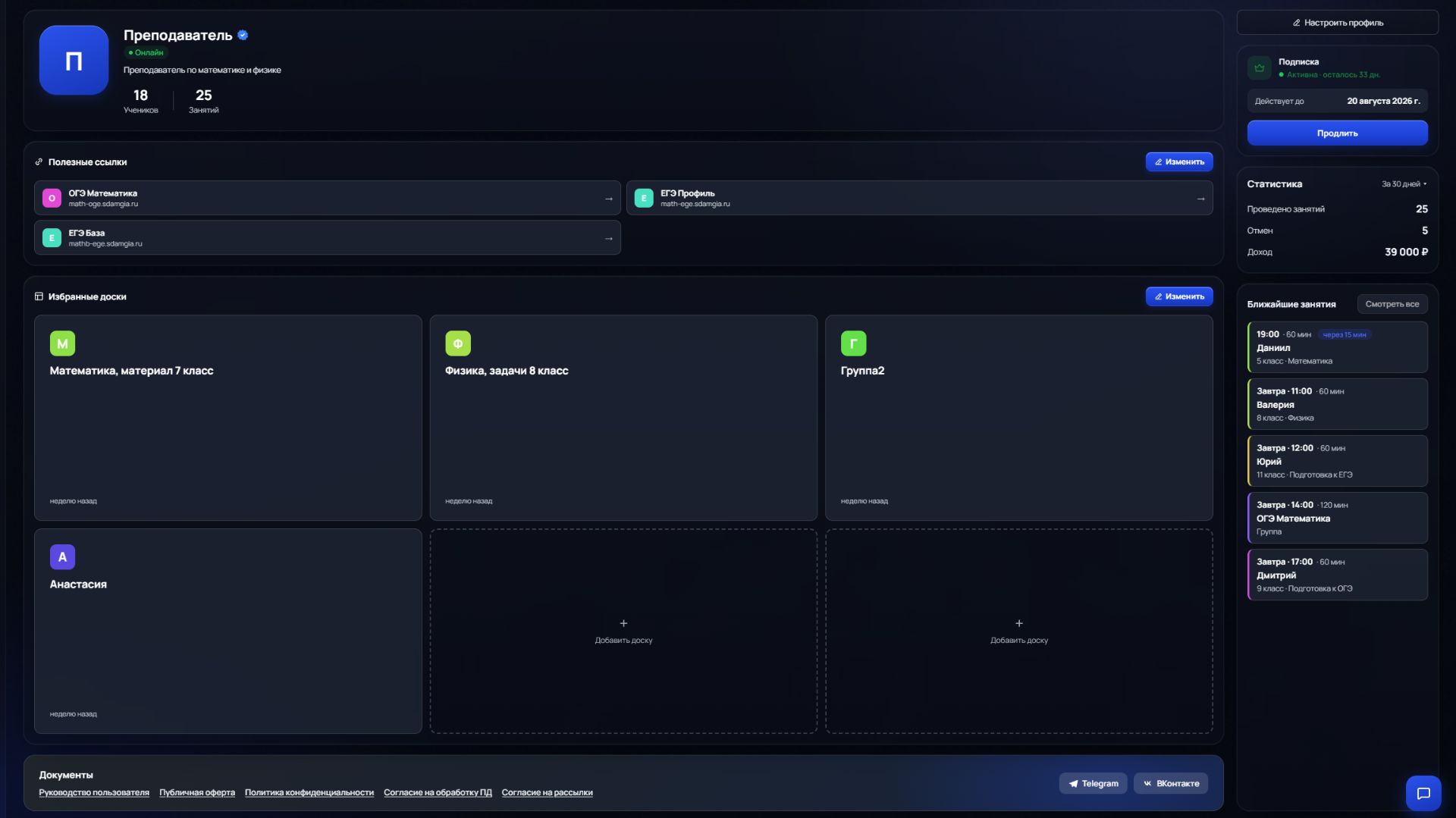The image size is (1456, 818).
Task: Click the Проведено занятий statistic row
Action: [x=1337, y=208]
